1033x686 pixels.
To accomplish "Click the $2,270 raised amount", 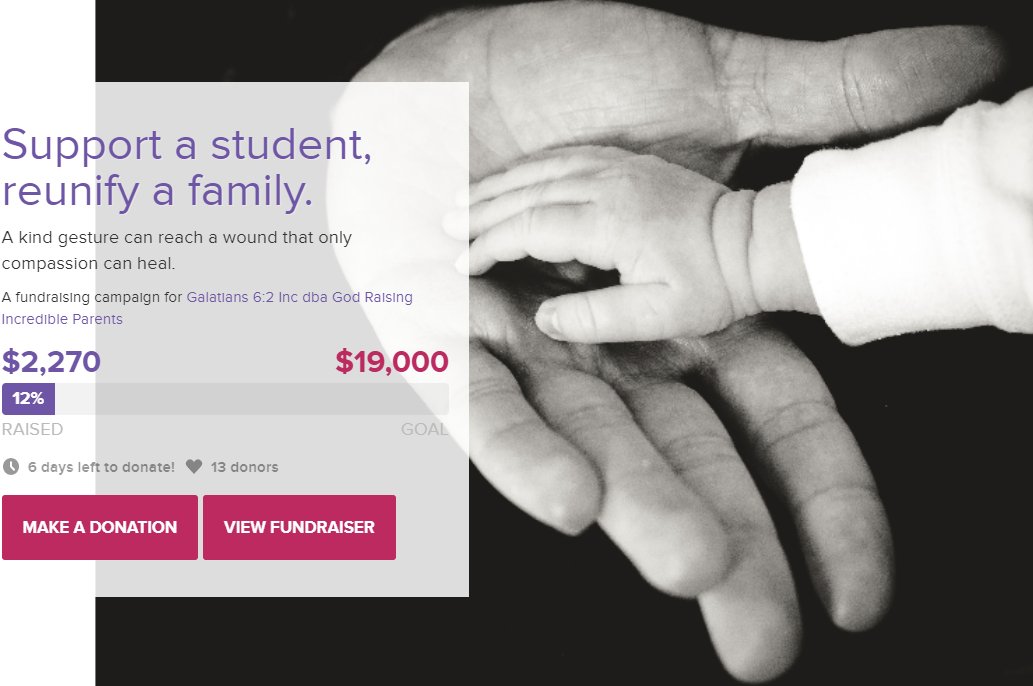I will point(51,361).
